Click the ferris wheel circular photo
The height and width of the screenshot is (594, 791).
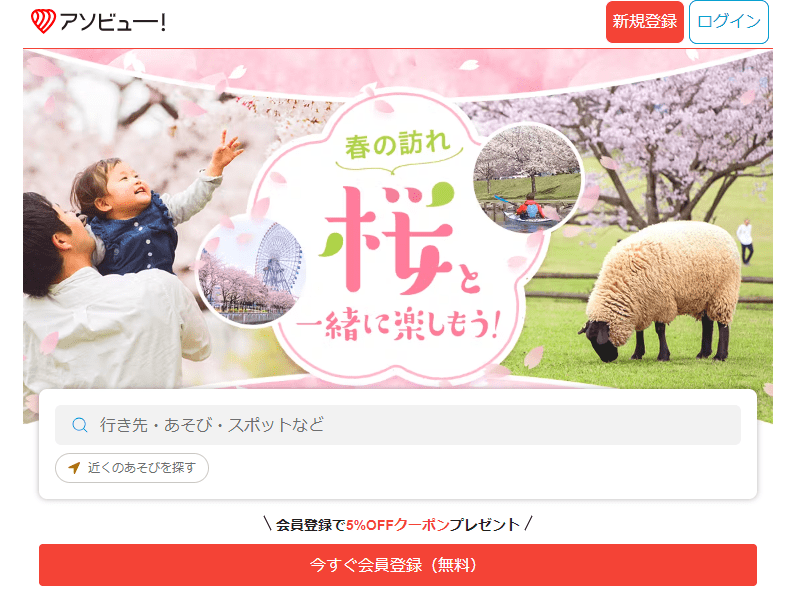pyautogui.click(x=251, y=274)
